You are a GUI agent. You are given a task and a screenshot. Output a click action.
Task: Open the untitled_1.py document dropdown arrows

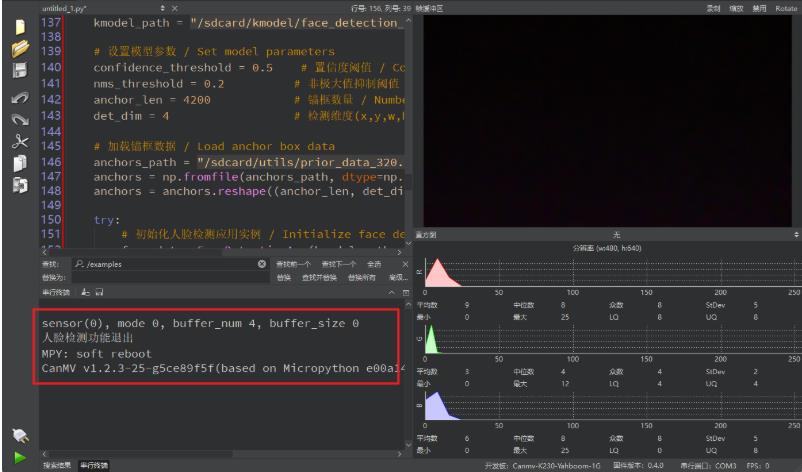point(163,8)
